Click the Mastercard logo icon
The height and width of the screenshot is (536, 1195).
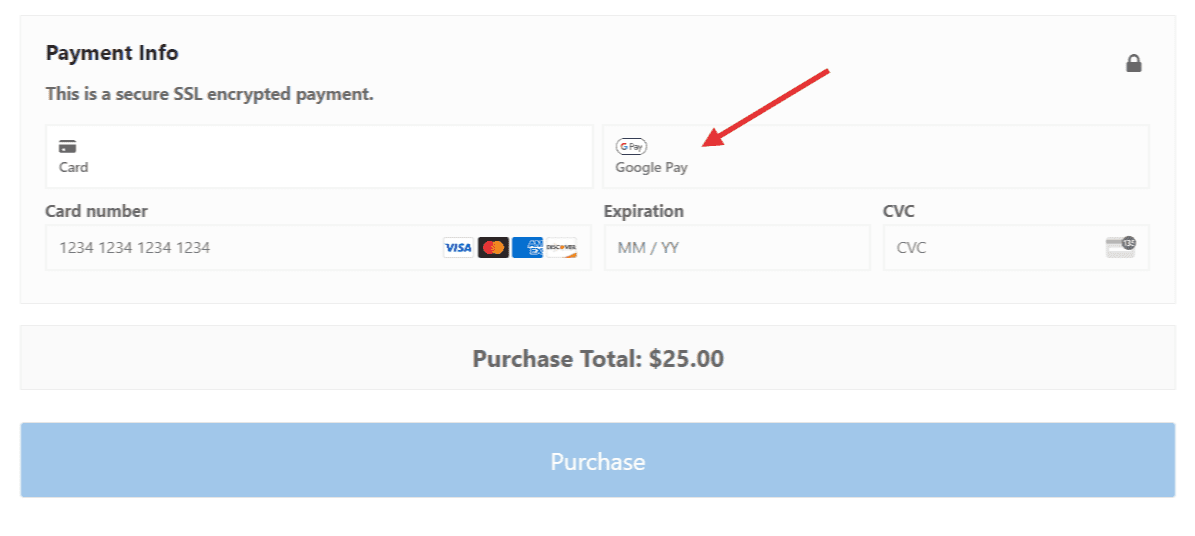point(493,248)
